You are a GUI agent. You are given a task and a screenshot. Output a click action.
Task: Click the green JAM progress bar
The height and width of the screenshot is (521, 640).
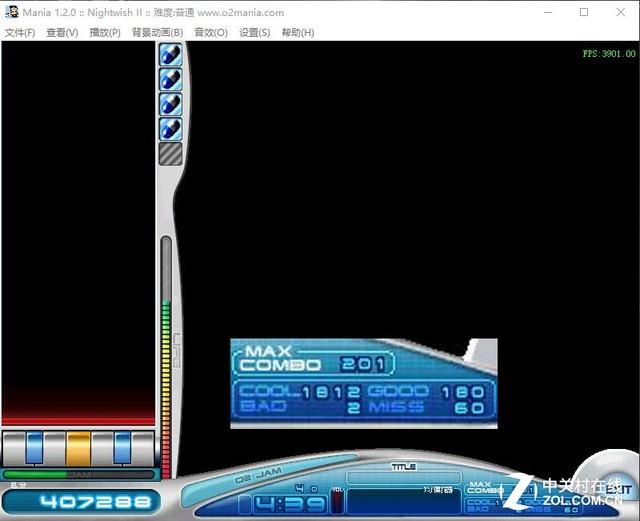78,475
